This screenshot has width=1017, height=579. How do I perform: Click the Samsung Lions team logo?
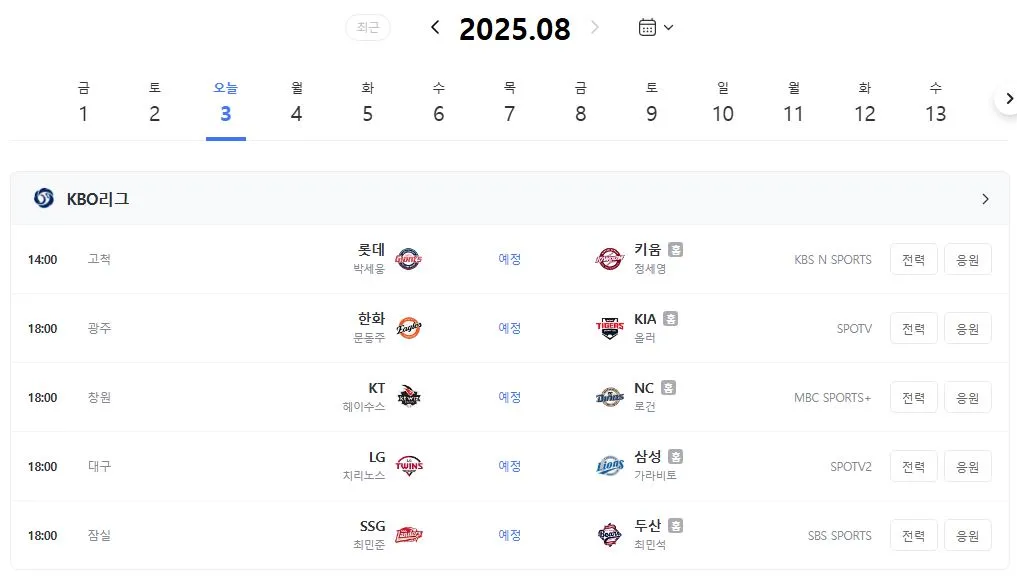click(609, 466)
